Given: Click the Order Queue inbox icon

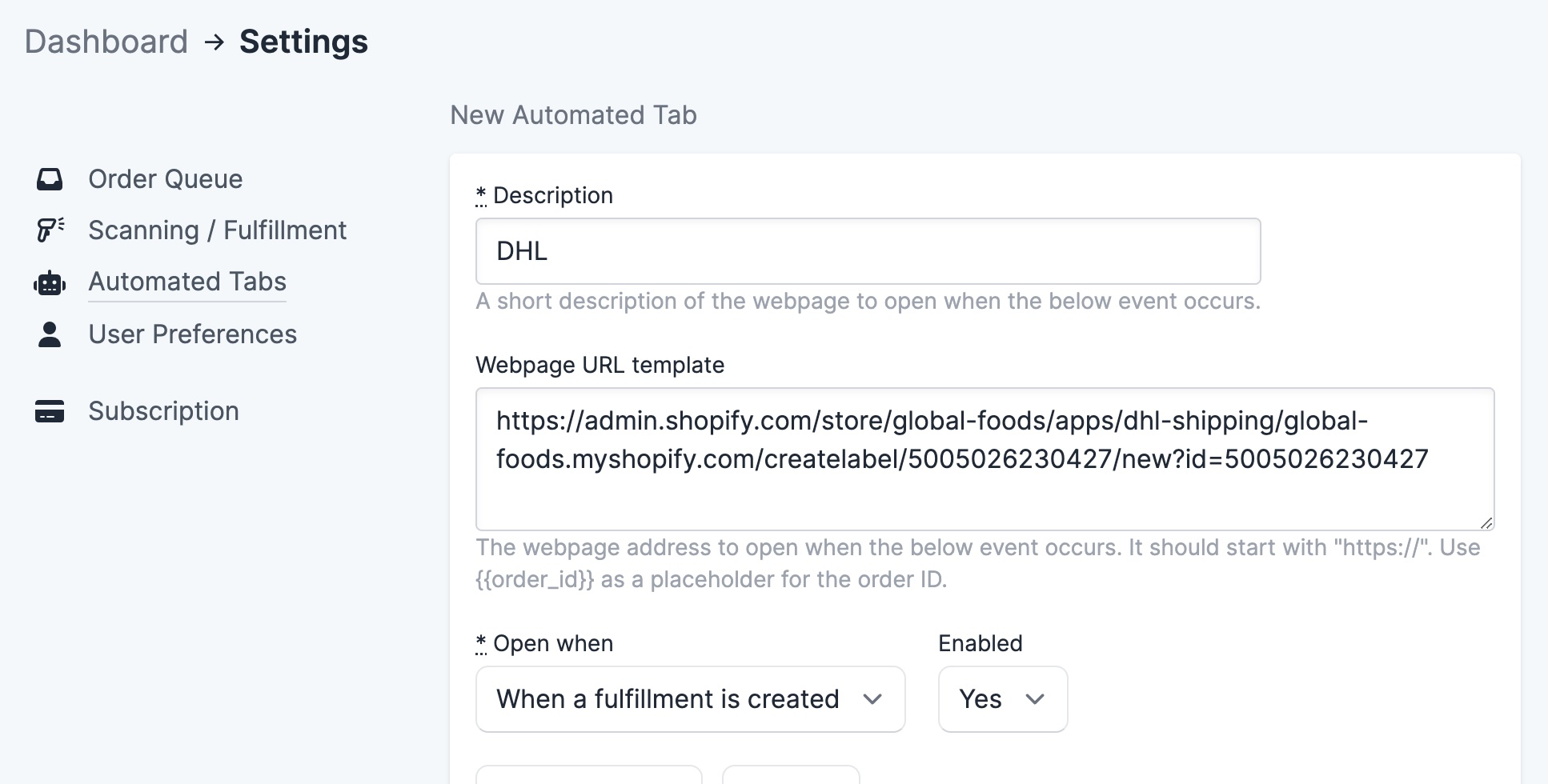Looking at the screenshot, I should 50,179.
